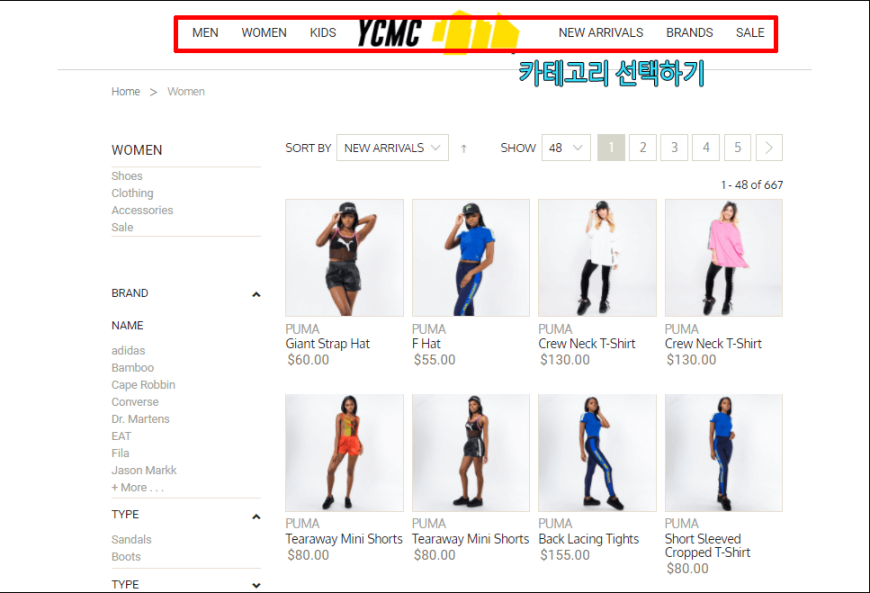This screenshot has height=593, width=870.
Task: Open the BRANDS menu item
Action: 690,33
